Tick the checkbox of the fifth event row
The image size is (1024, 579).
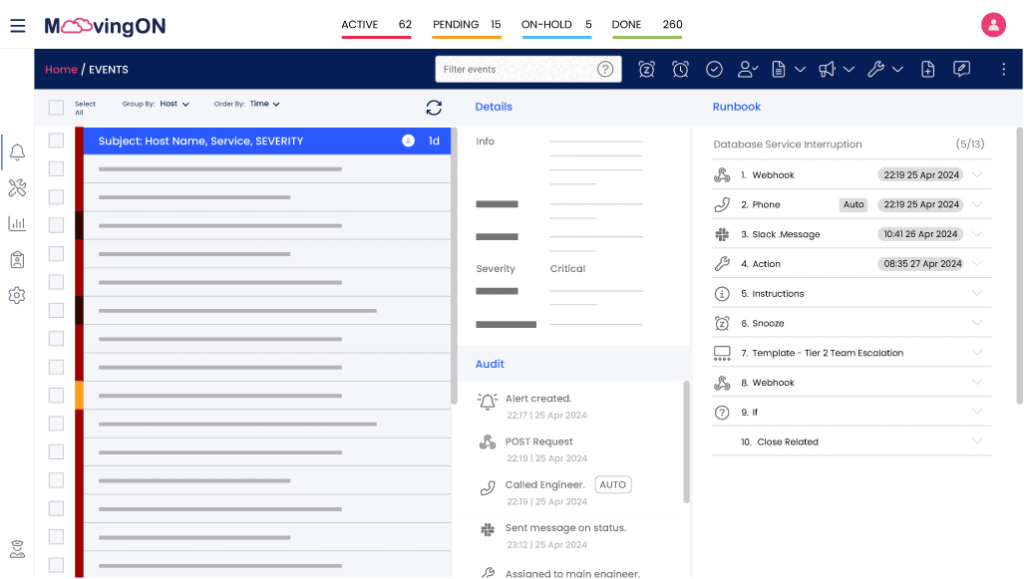click(56, 254)
